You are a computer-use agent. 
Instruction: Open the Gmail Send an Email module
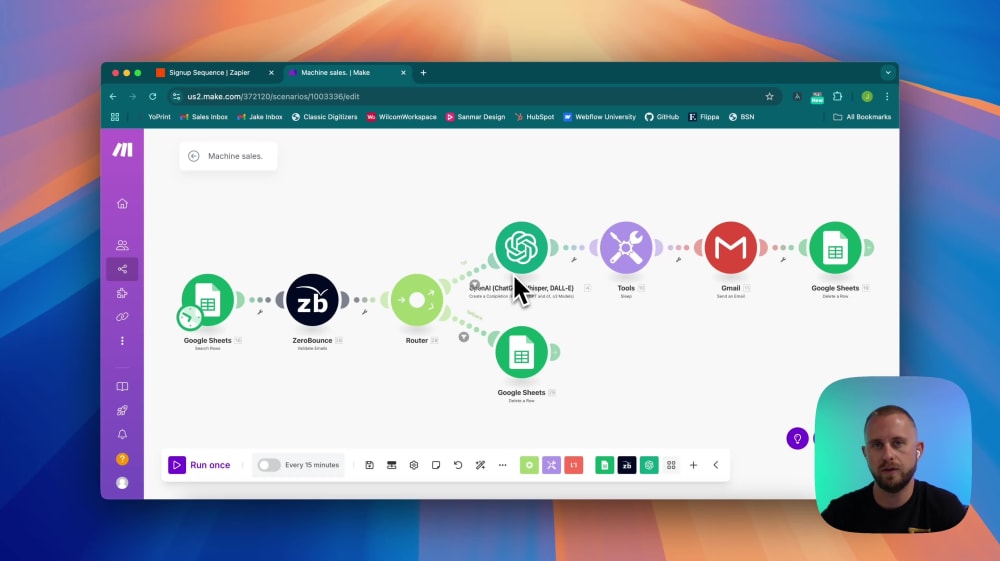point(731,247)
